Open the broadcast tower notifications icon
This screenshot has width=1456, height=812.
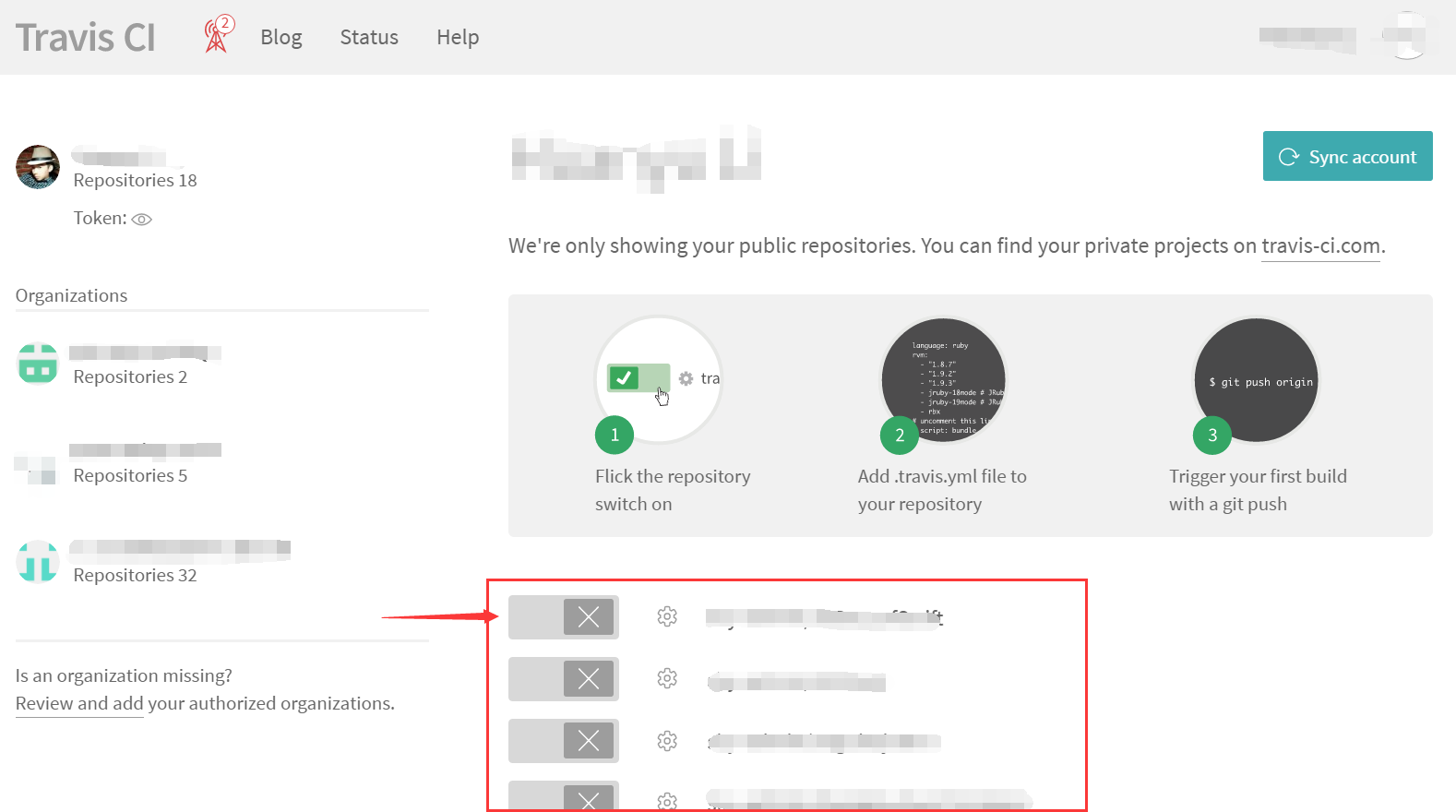point(217,36)
